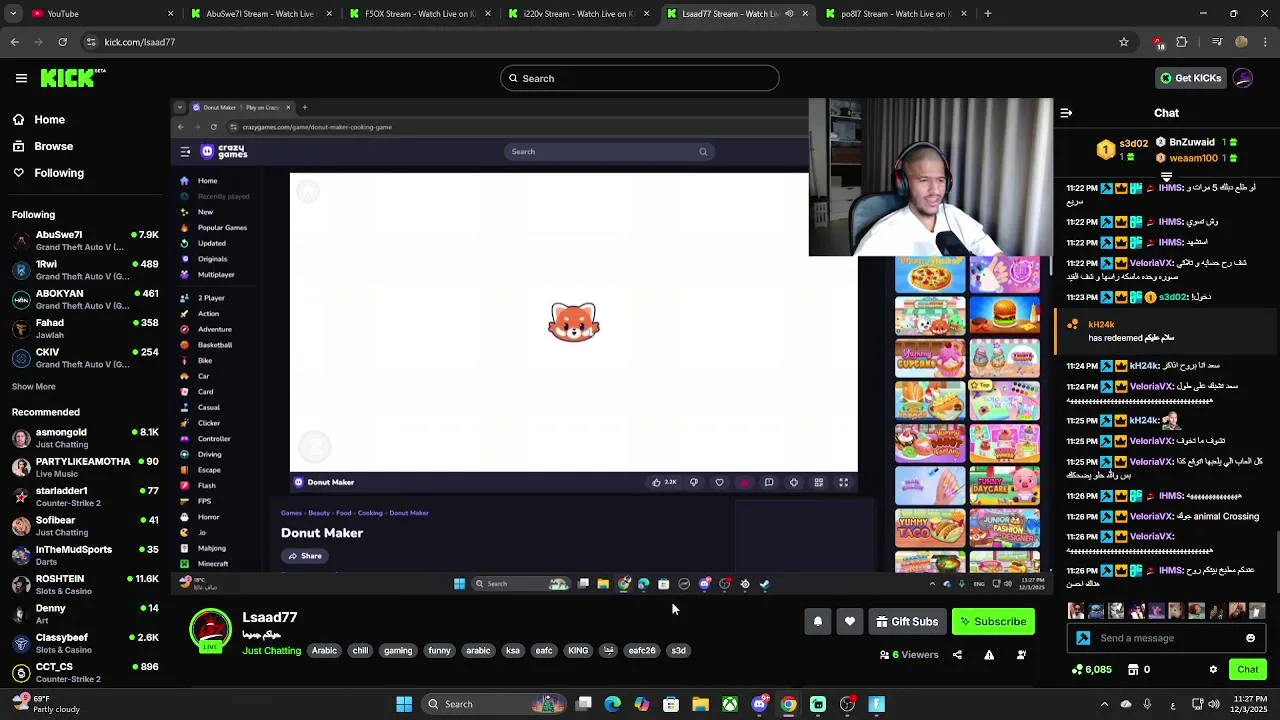This screenshot has height=720, width=1280.
Task: Open the Windows Start menu
Action: [x=404, y=704]
